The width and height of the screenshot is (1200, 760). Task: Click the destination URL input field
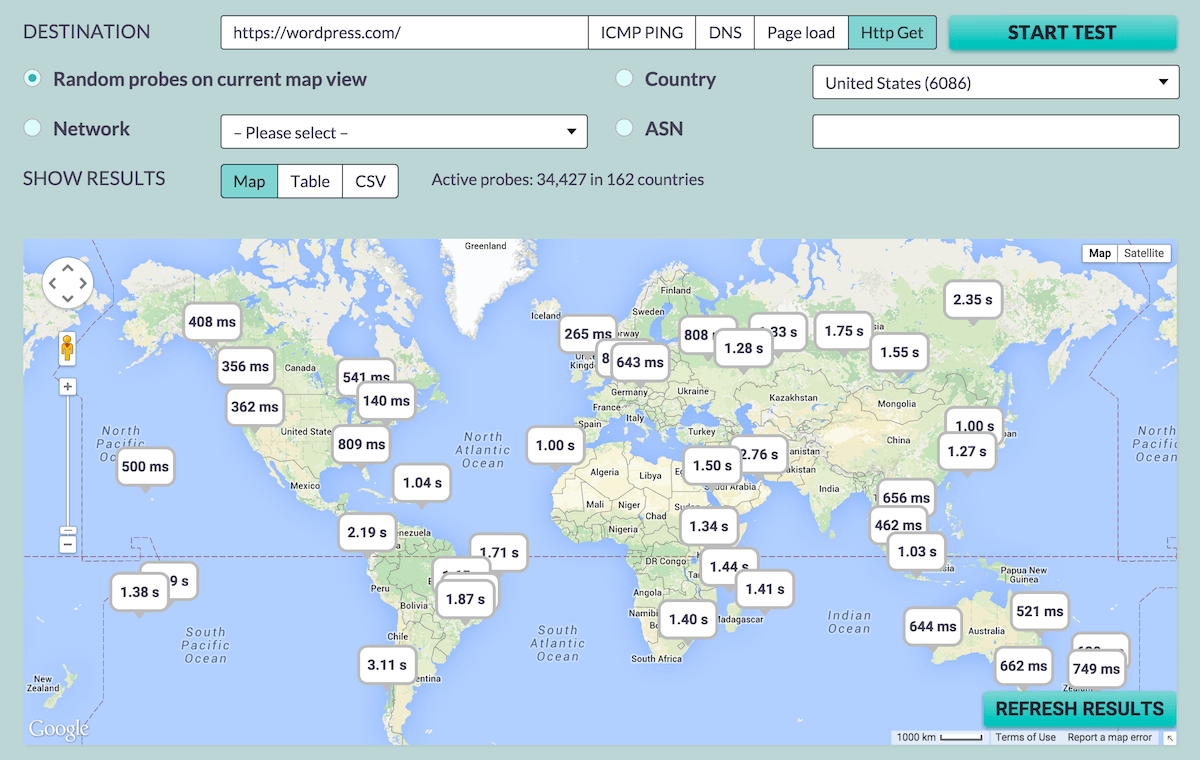coord(404,33)
